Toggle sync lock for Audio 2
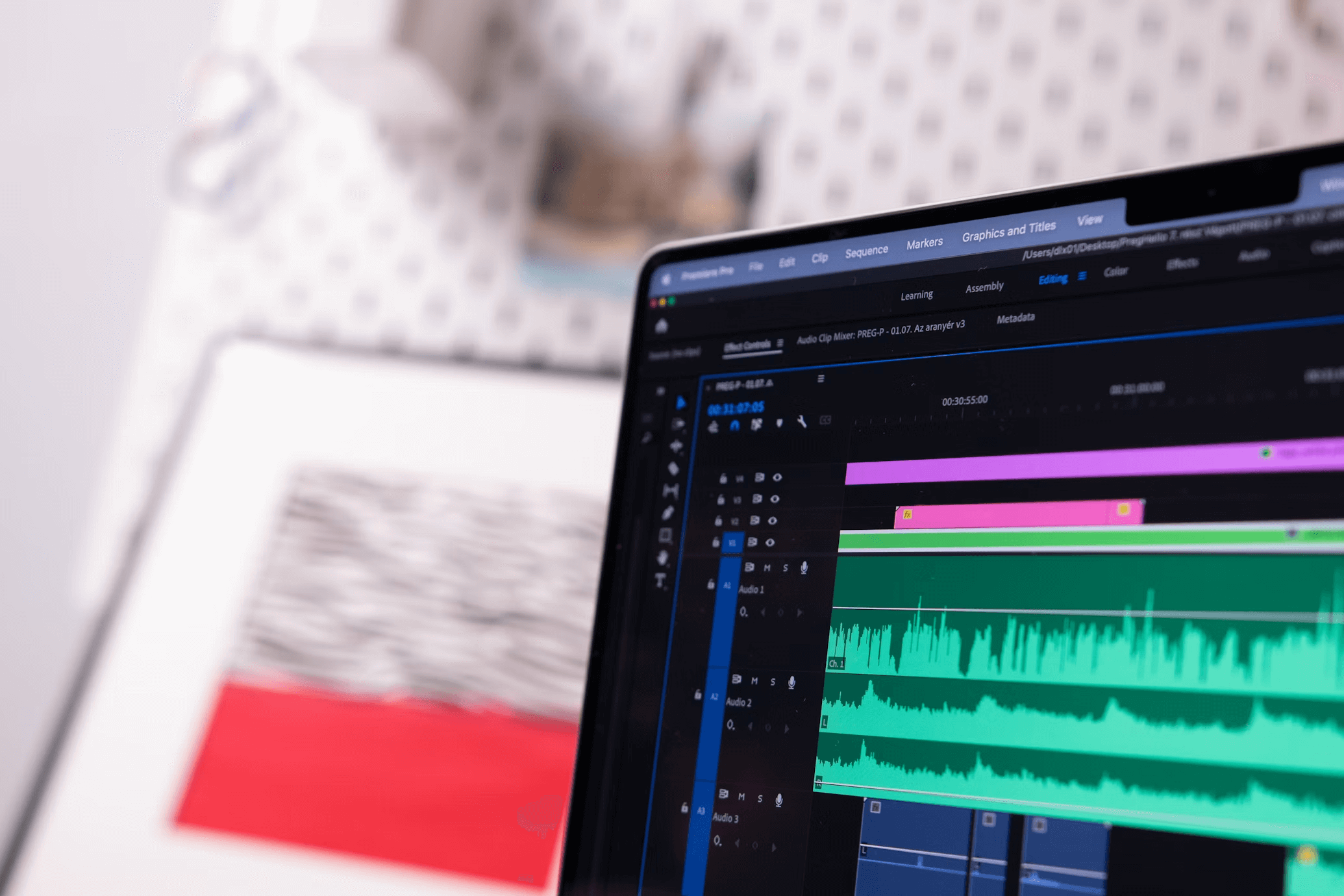The width and height of the screenshot is (1344, 896). coord(736,680)
